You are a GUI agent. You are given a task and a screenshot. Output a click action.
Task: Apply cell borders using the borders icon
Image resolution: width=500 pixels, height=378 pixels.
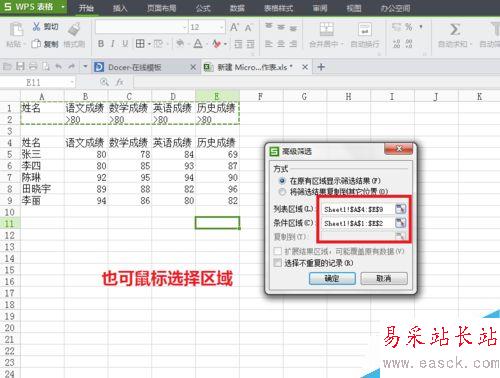[140, 44]
